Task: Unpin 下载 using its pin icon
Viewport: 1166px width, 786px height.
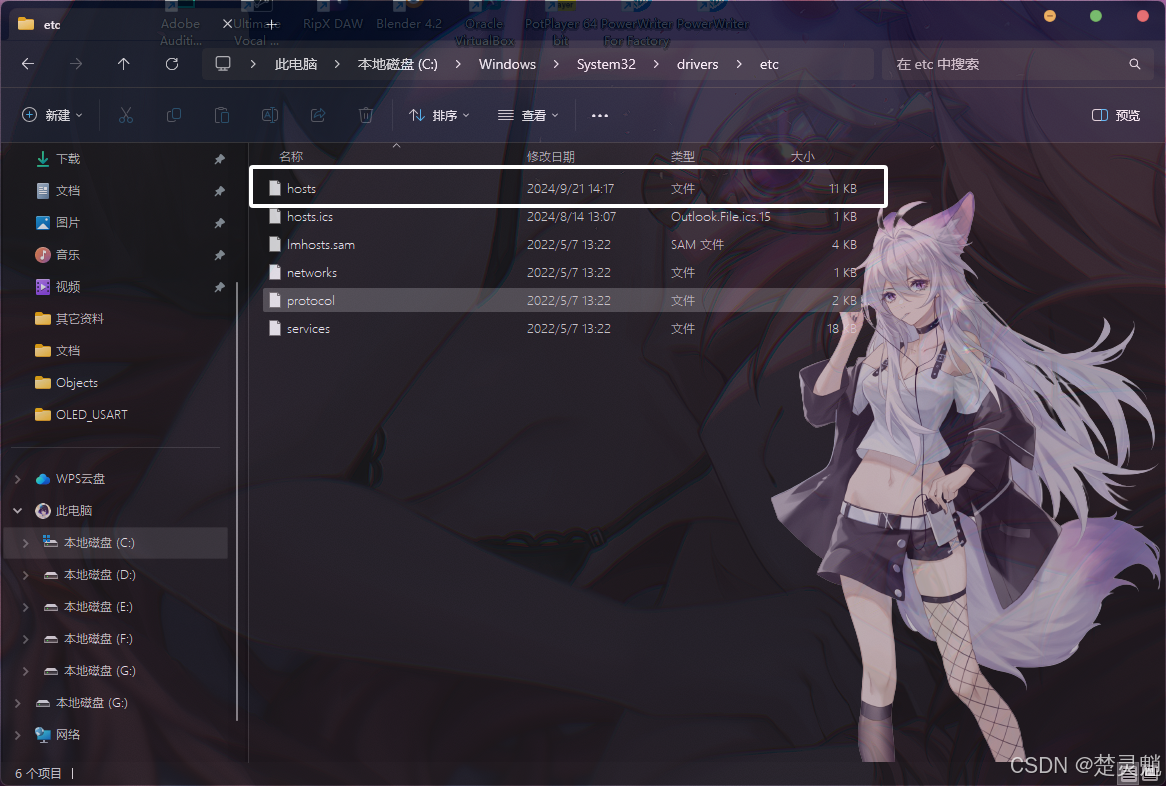Action: click(x=219, y=159)
